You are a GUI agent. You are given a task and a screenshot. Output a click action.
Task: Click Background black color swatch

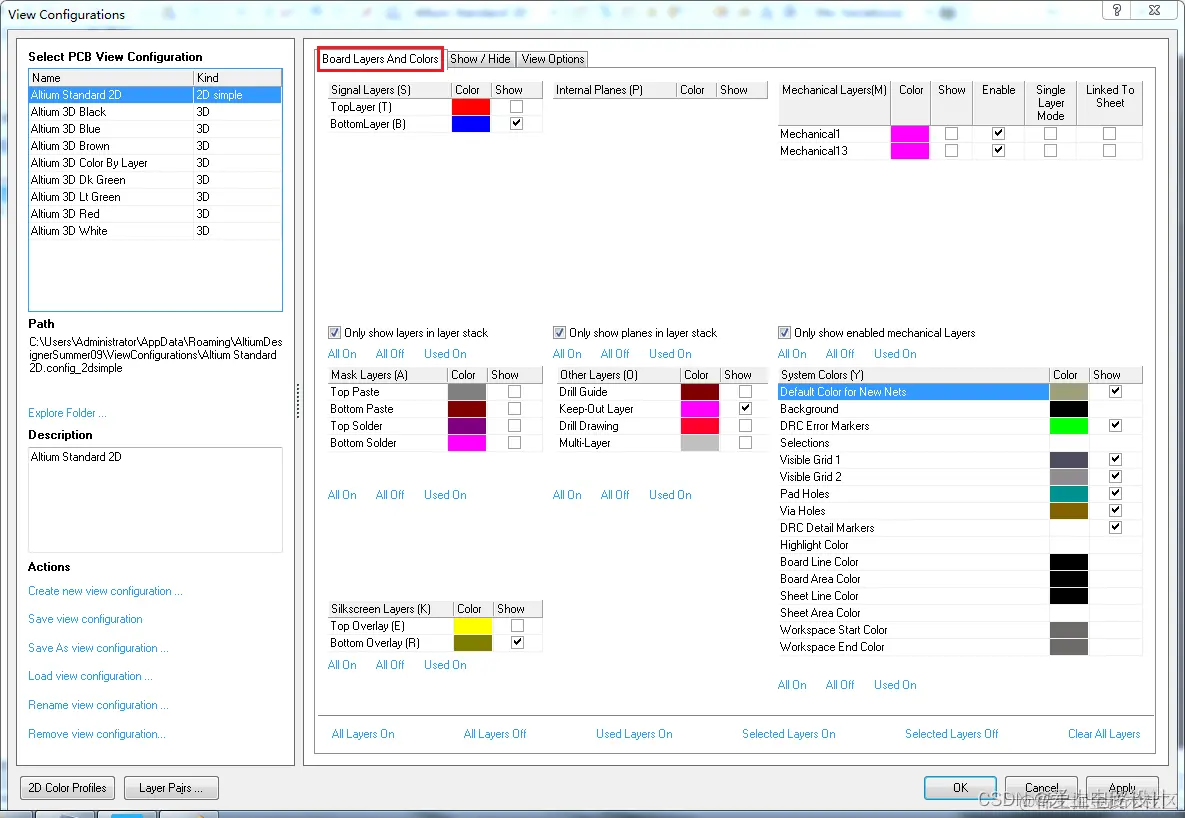1069,409
